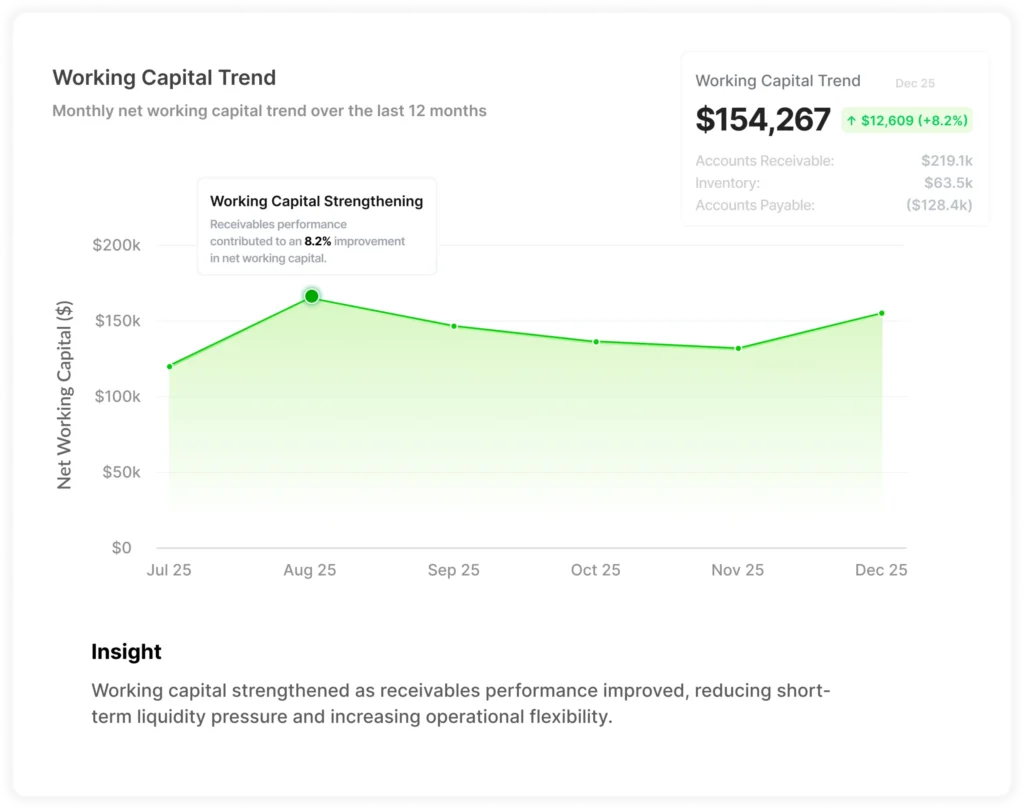Click the Dec 25 end data point
This screenshot has height=809, width=1024.
882,313
